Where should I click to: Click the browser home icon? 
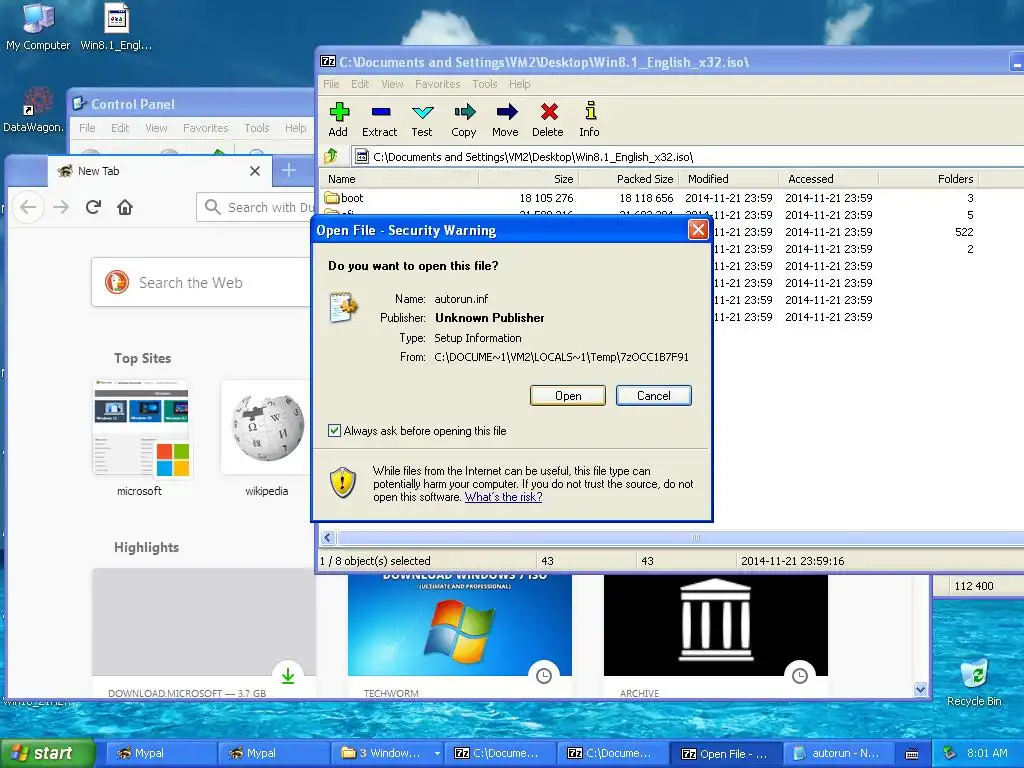pos(125,207)
